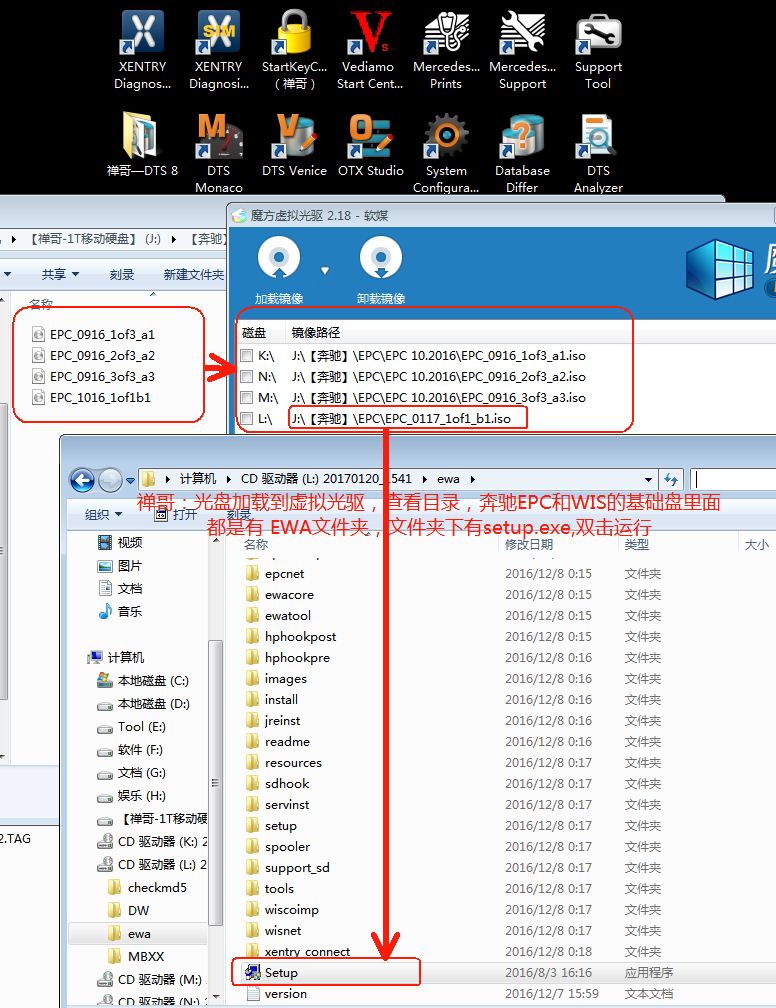Select the hphookpost folder

click(291, 636)
